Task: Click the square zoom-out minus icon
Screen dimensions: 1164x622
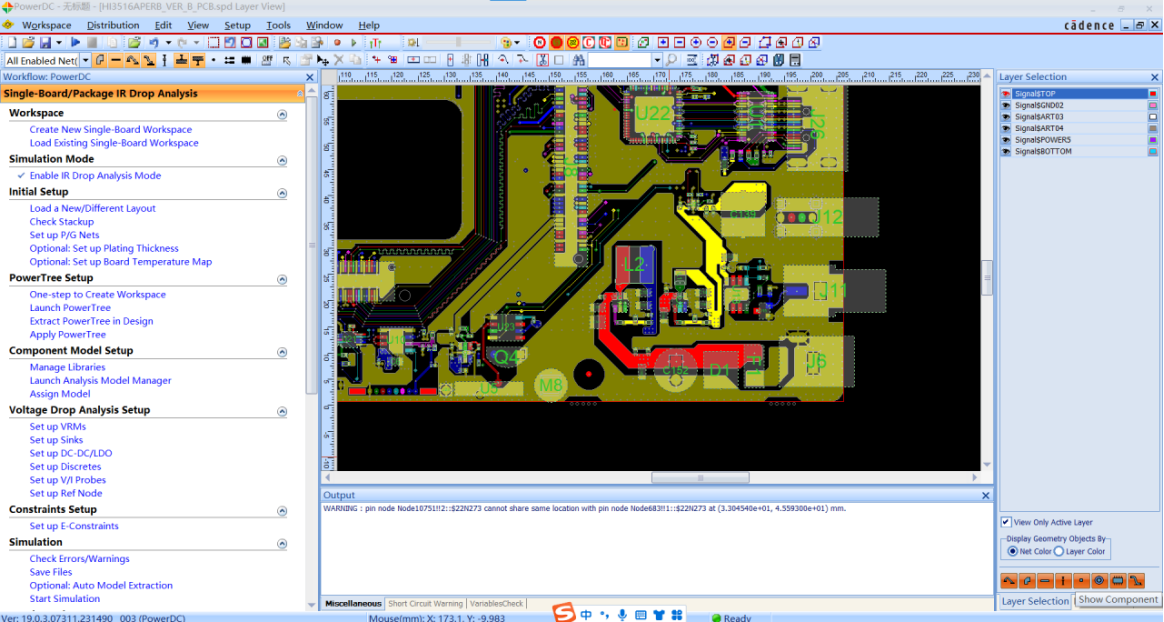Action: pyautogui.click(x=679, y=42)
